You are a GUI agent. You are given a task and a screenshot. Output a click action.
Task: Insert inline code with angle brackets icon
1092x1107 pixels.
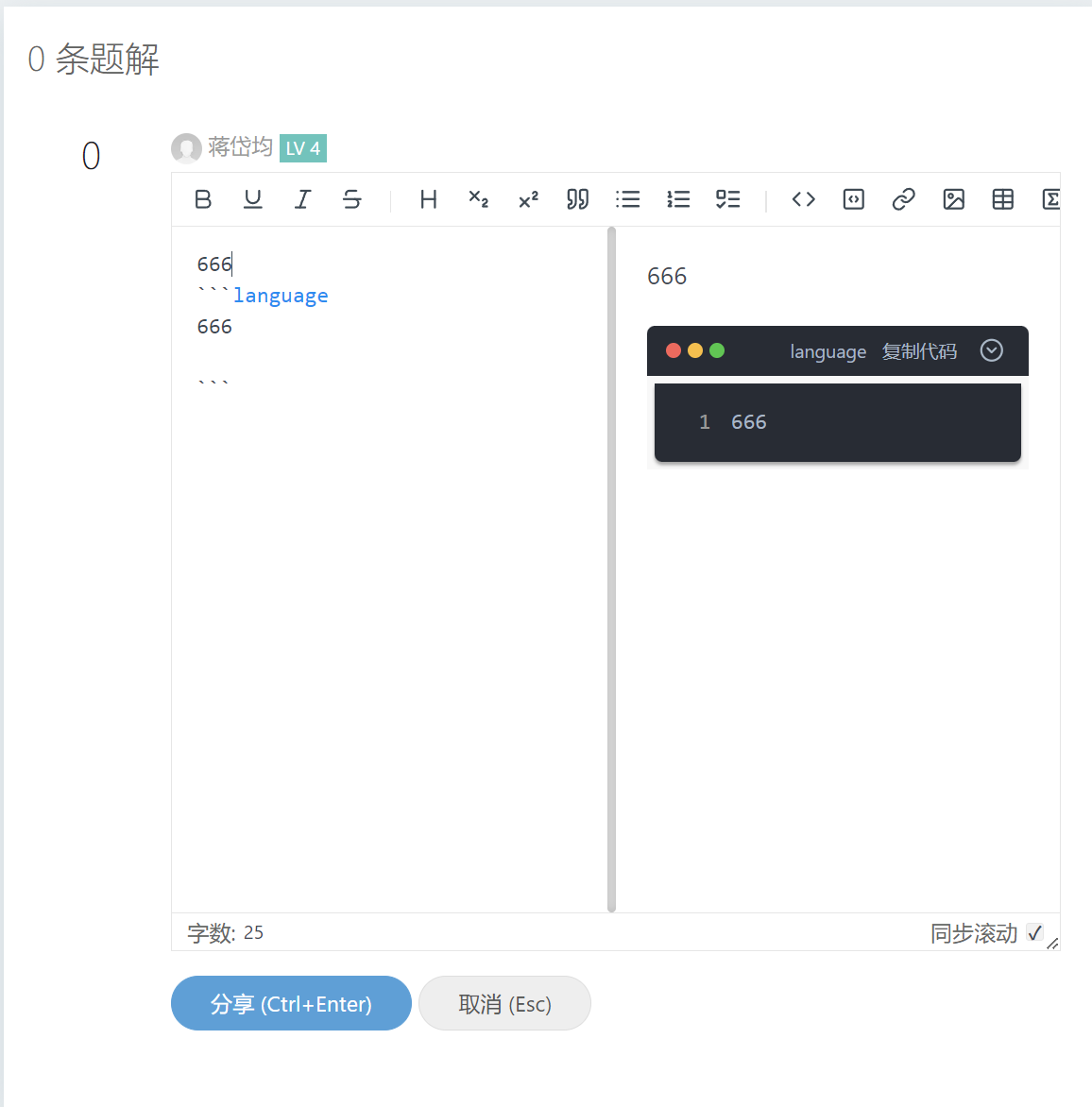(803, 200)
